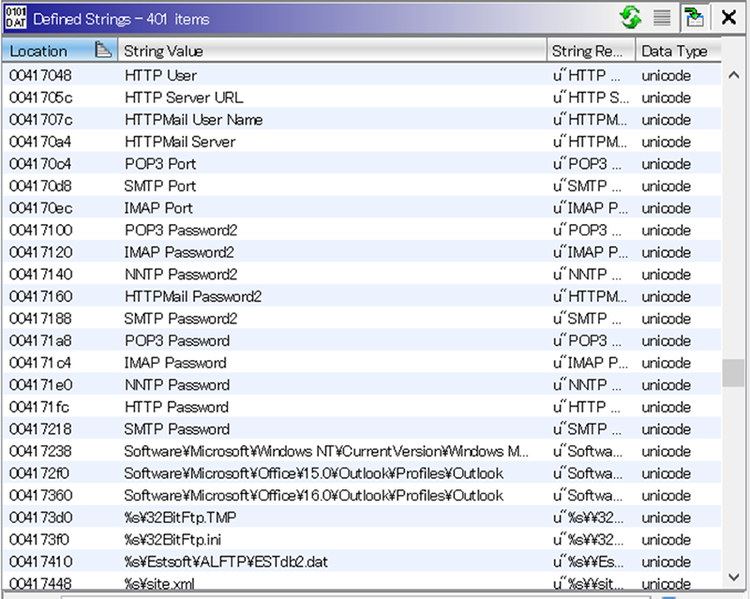Click the location address 0041705c
750x599 pixels.
tap(41, 98)
